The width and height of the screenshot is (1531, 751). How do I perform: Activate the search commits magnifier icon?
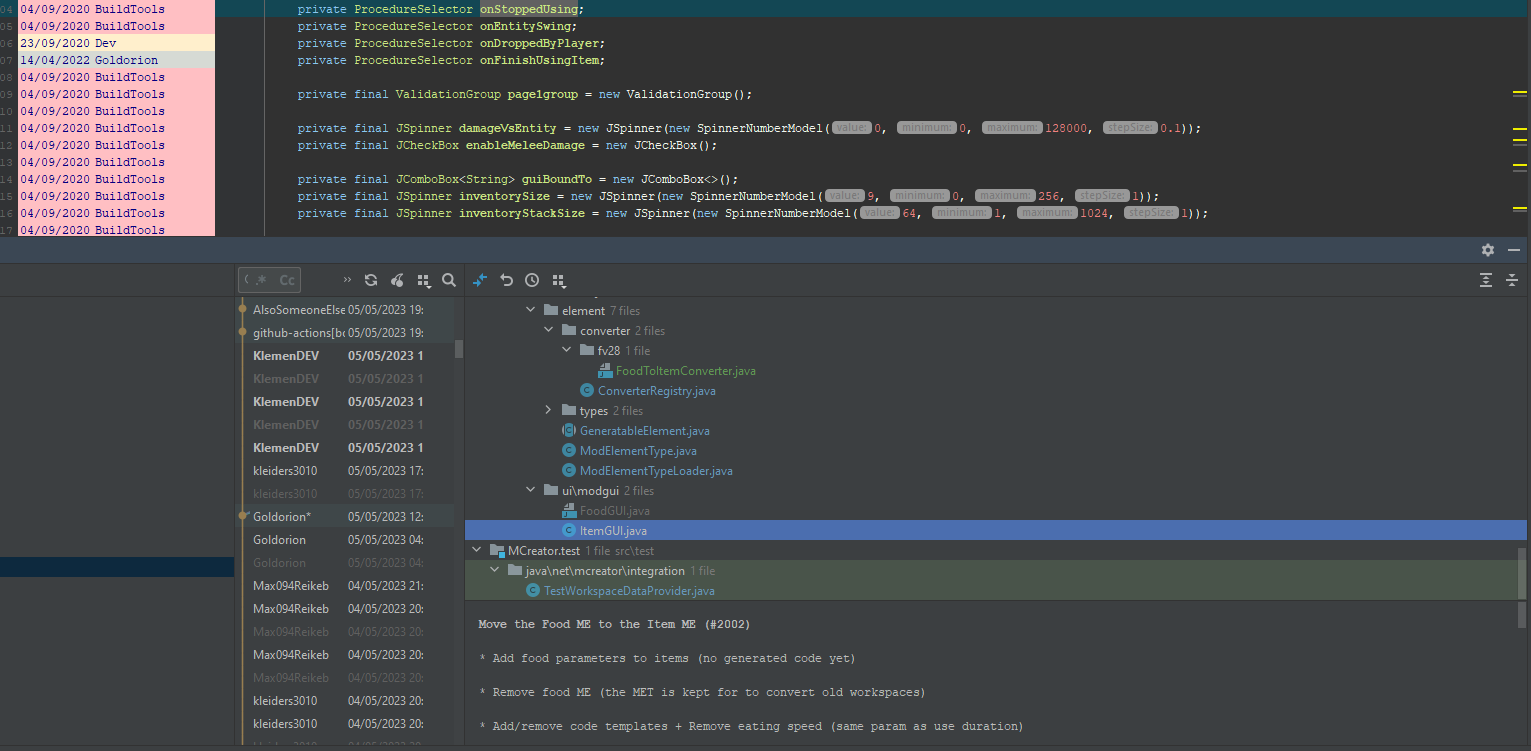(x=446, y=280)
